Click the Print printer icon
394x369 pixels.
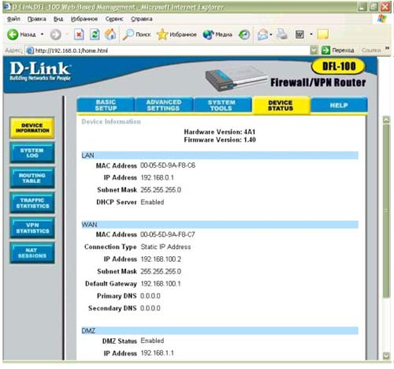tap(282, 34)
